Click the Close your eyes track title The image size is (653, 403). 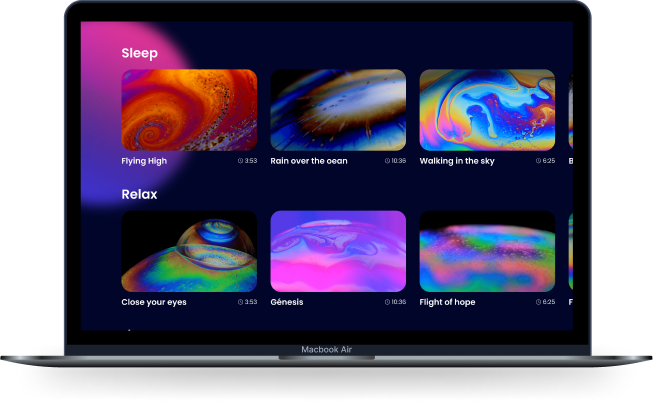[x=154, y=302]
